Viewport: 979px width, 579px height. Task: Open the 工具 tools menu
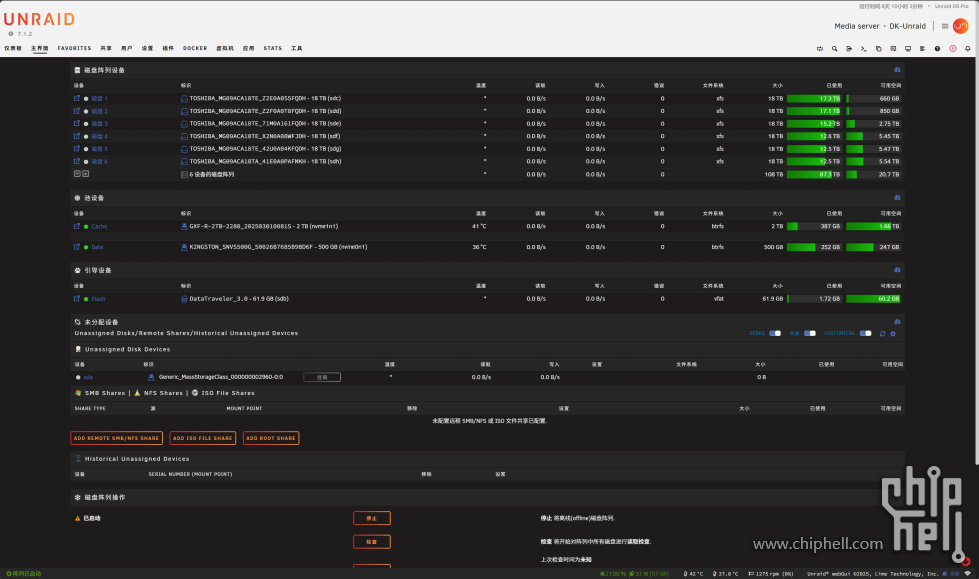pyautogui.click(x=297, y=48)
